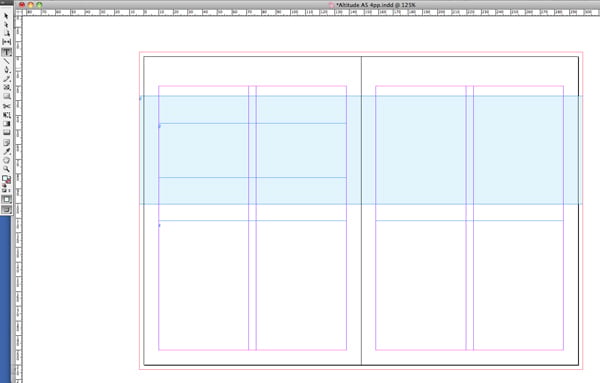Click the yellow minimize window button
The width and height of the screenshot is (600, 383).
[31, 5]
